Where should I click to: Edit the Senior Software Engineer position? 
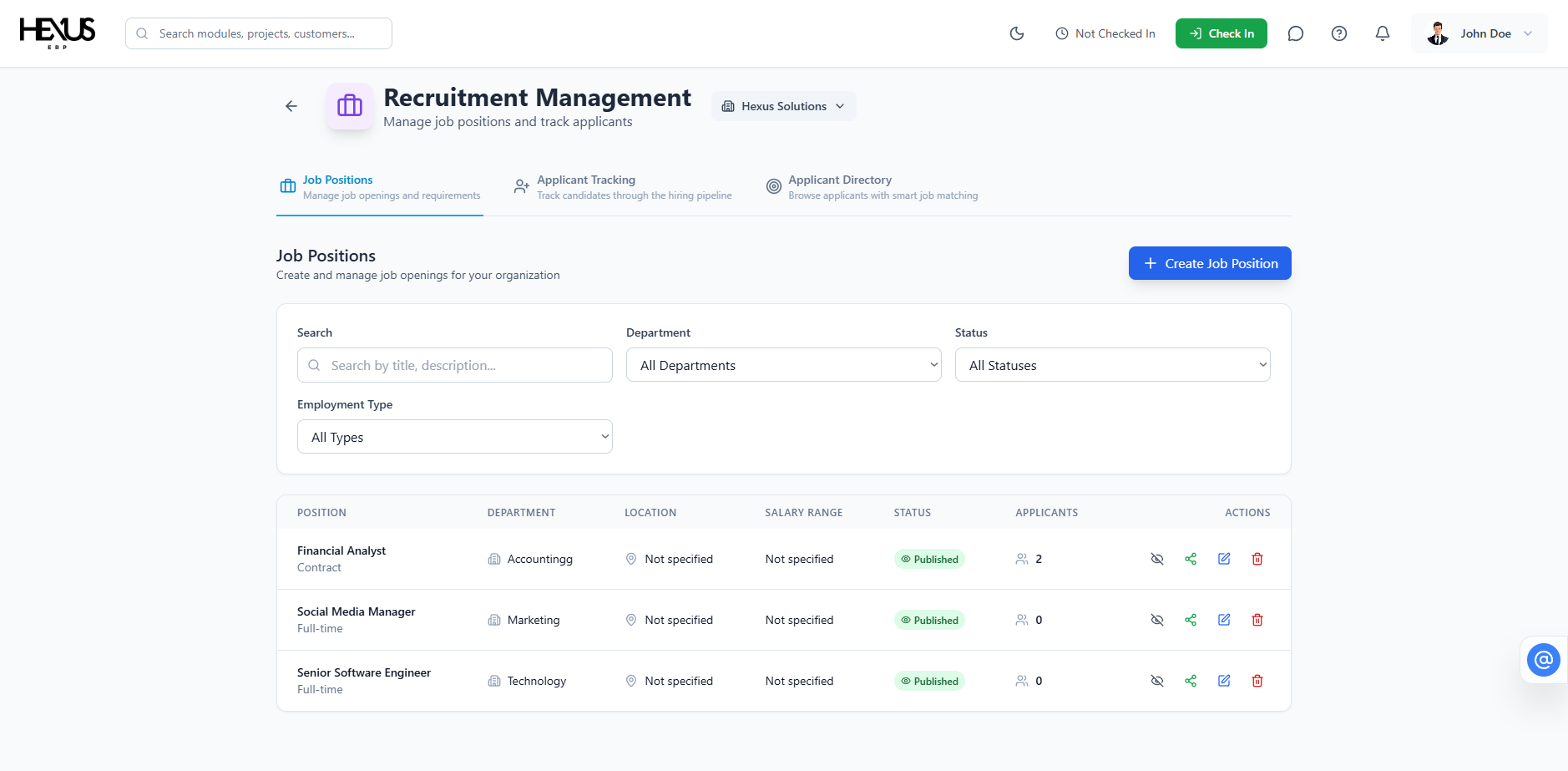(1224, 681)
